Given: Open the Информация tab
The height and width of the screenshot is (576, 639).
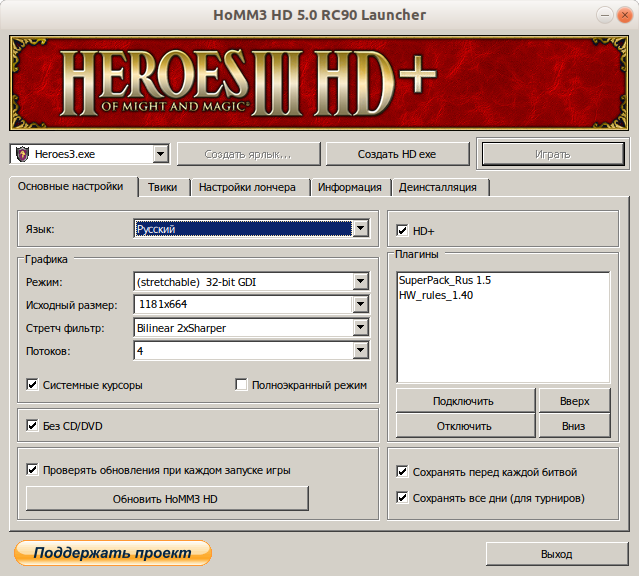Looking at the screenshot, I should [x=350, y=188].
